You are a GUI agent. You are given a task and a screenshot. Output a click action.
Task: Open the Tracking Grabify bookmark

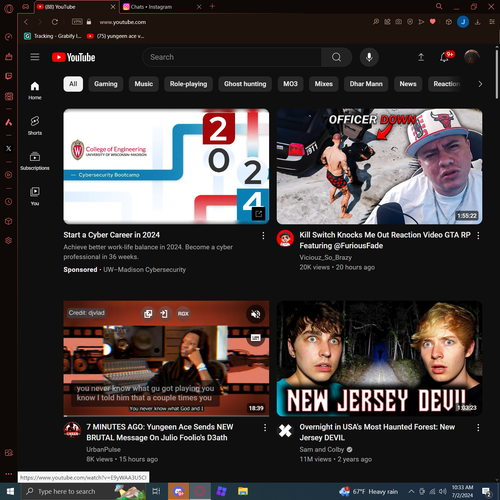(53, 36)
